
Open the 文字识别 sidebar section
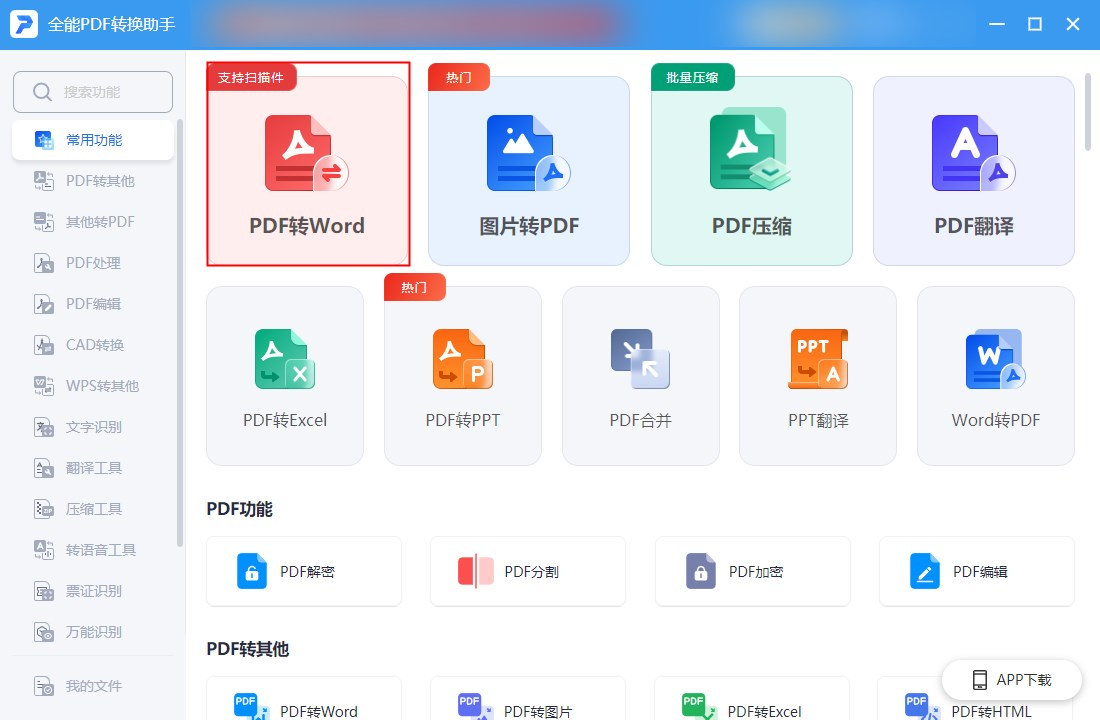(x=92, y=426)
